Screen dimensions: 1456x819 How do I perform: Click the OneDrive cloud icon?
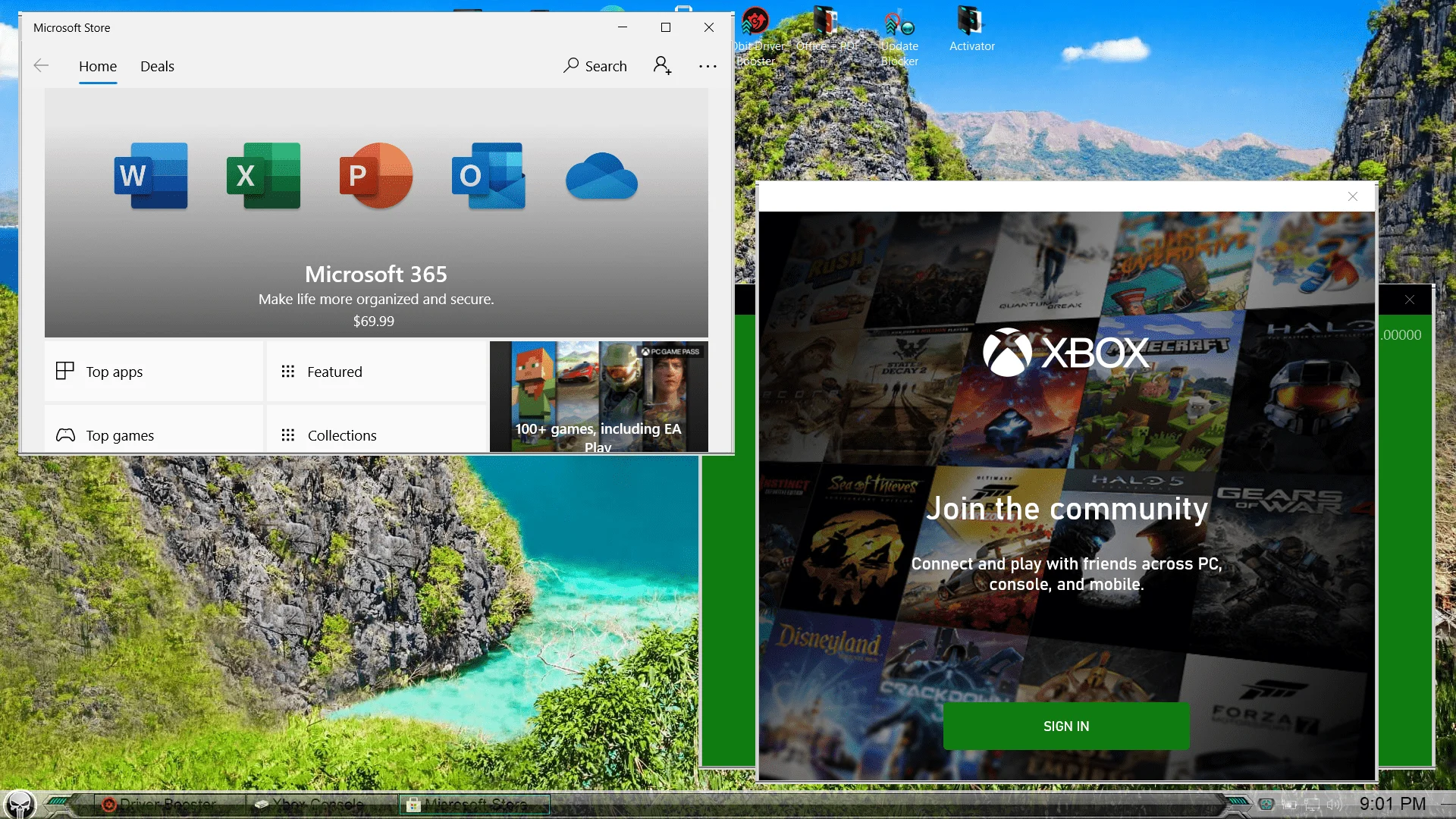point(601,176)
